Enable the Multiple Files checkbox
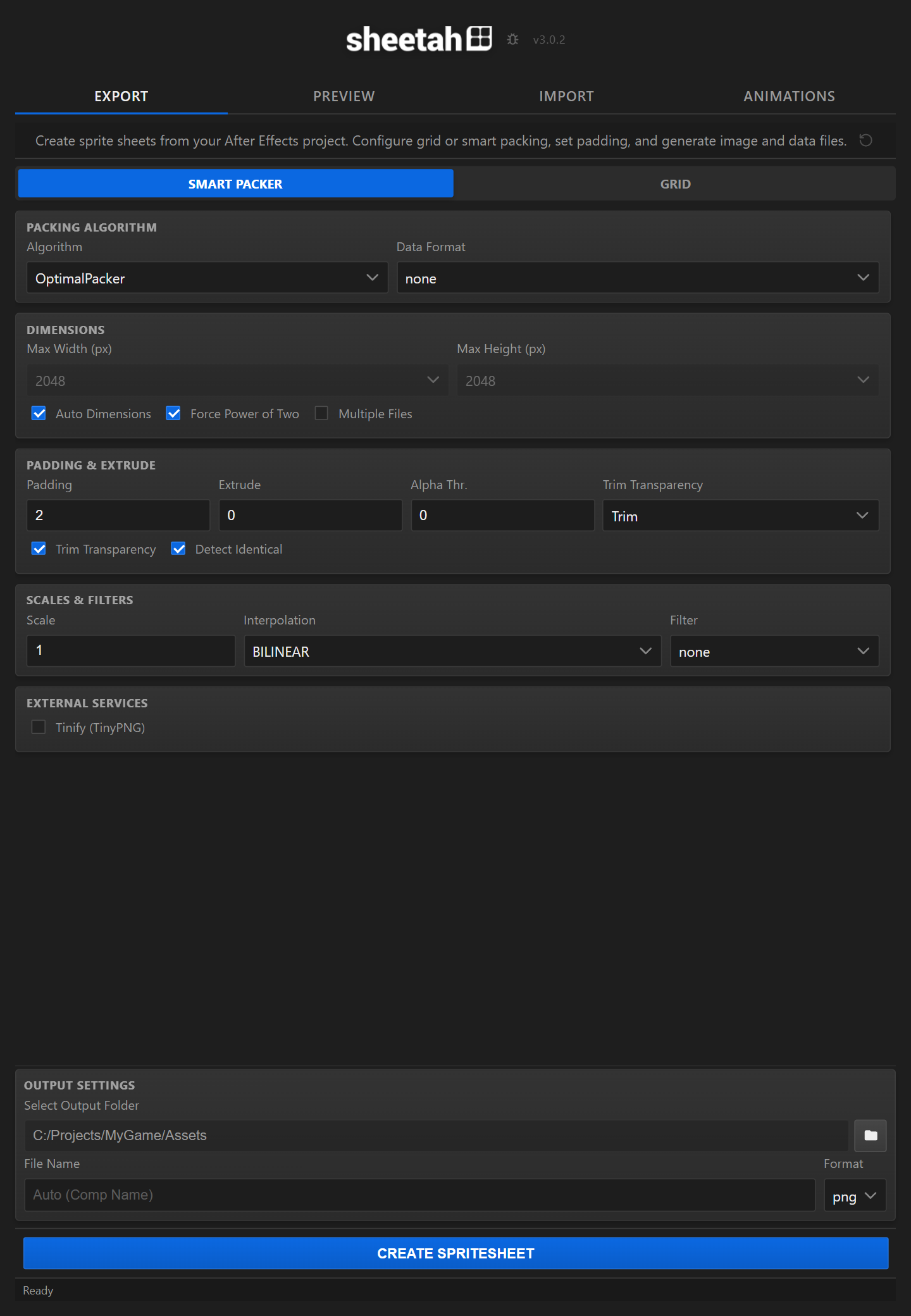The image size is (911, 1316). 321,413
